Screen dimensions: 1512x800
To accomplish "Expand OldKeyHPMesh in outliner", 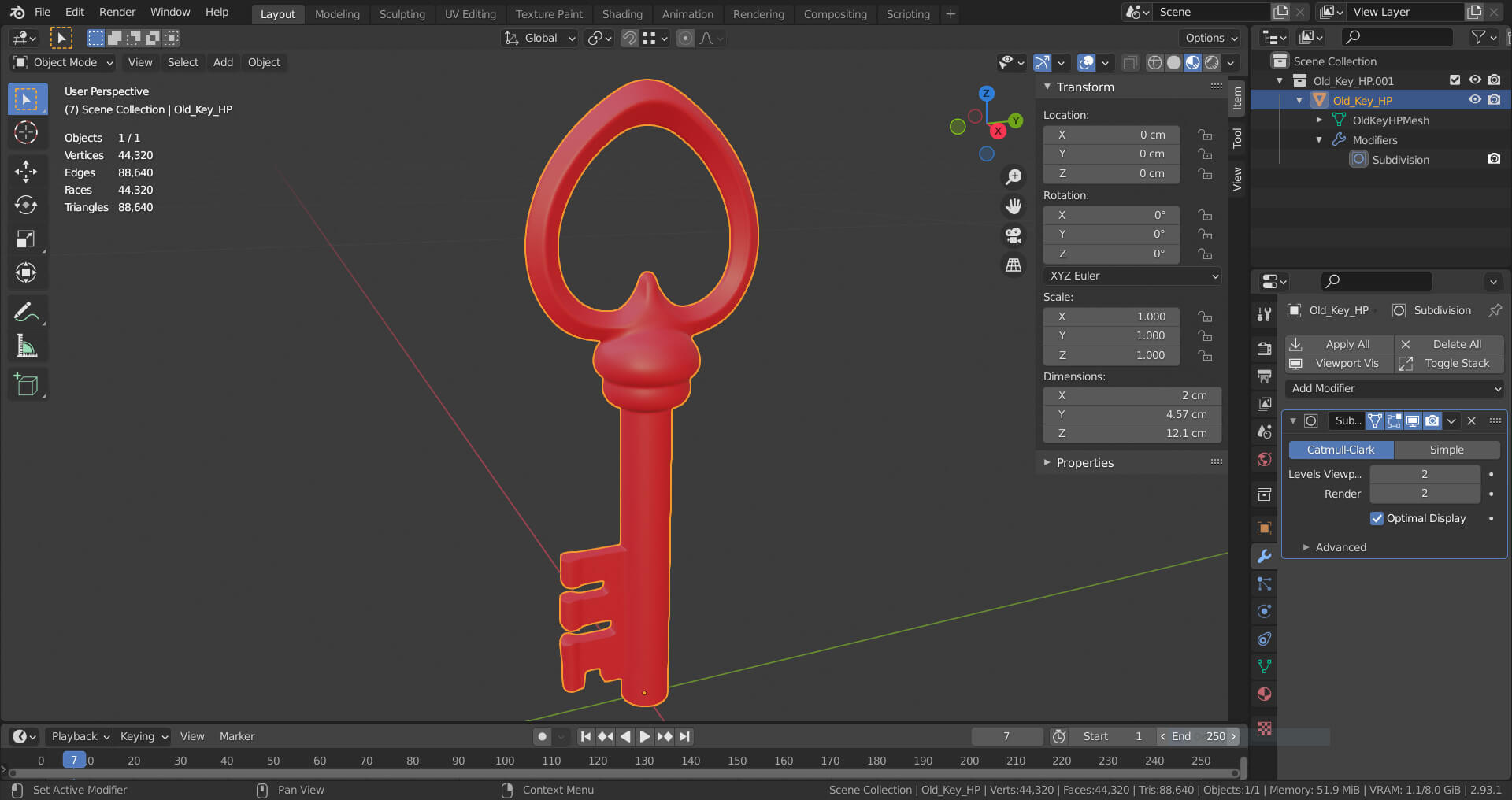I will (1319, 120).
